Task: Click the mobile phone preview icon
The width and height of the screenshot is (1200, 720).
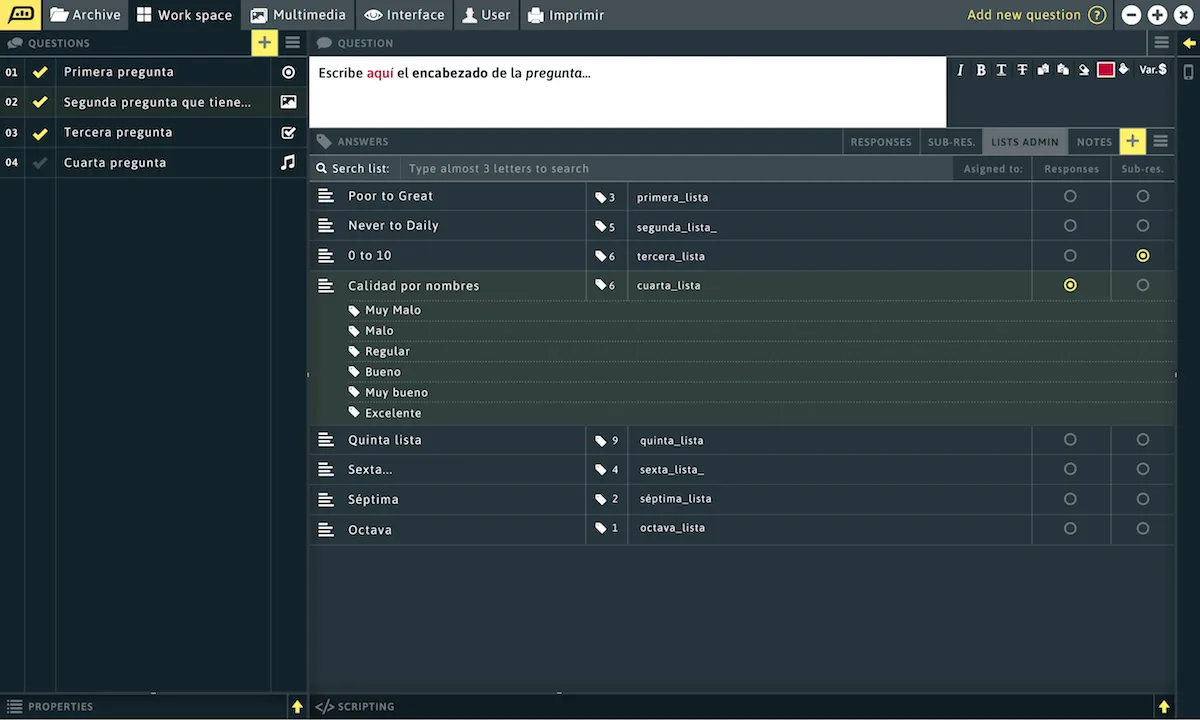Action: point(1188,72)
